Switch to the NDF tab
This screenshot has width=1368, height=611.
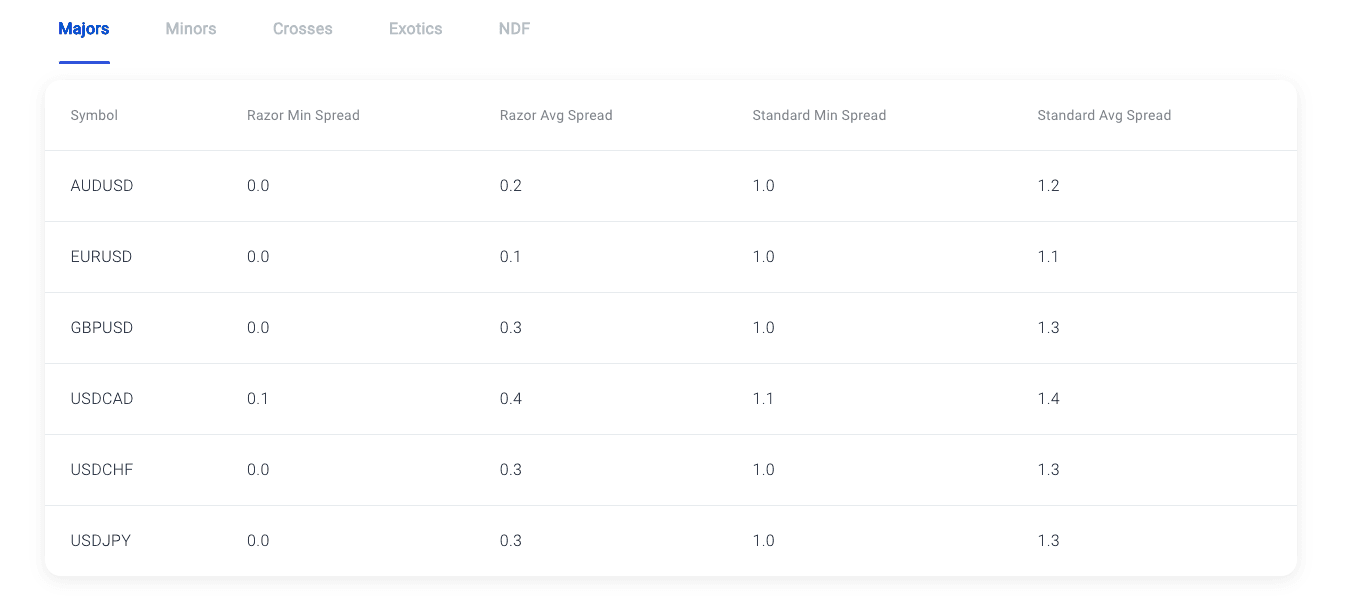click(x=514, y=29)
